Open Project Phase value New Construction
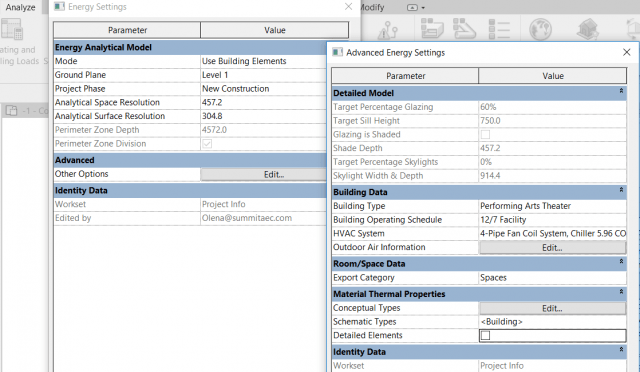 pos(263,89)
